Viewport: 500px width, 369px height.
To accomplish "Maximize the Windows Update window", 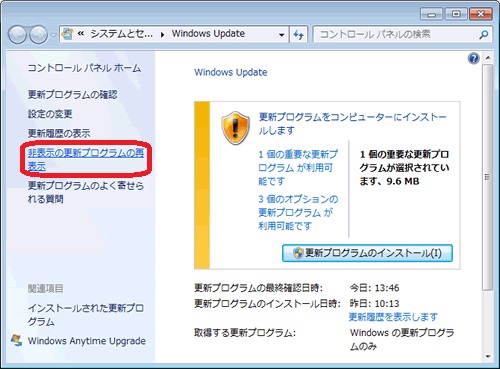I will tap(456, 14).
